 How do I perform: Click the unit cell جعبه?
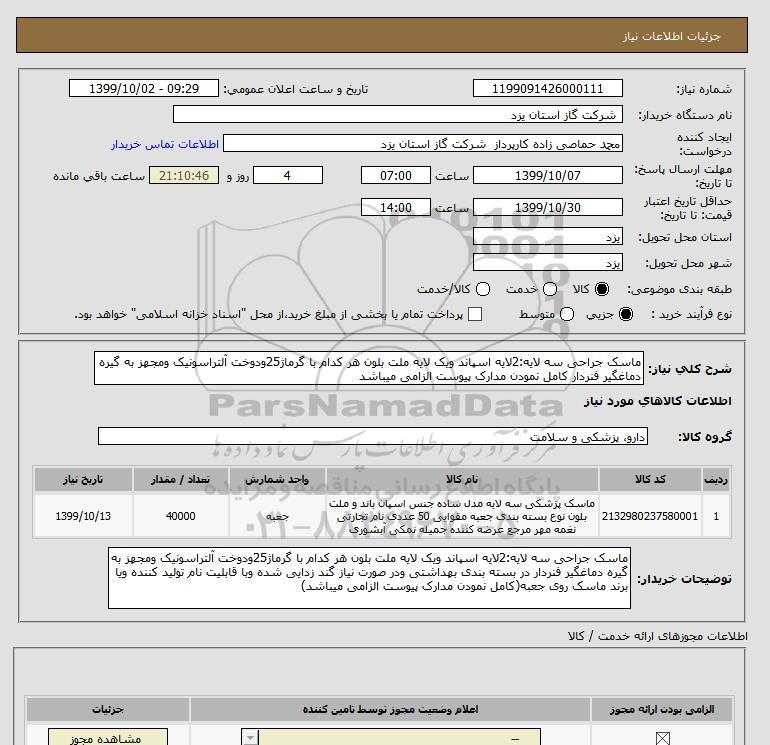click(x=277, y=516)
